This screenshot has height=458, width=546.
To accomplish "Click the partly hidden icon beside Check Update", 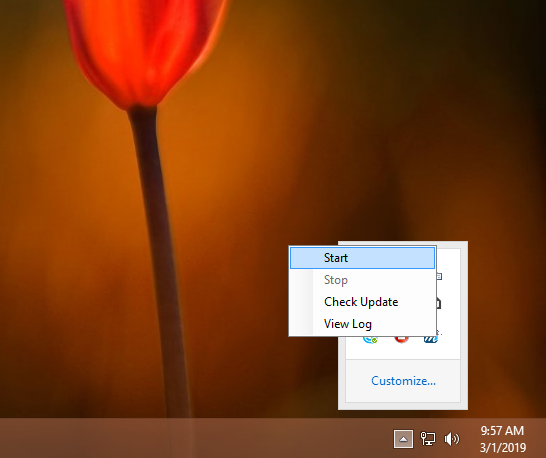I will point(439,303).
